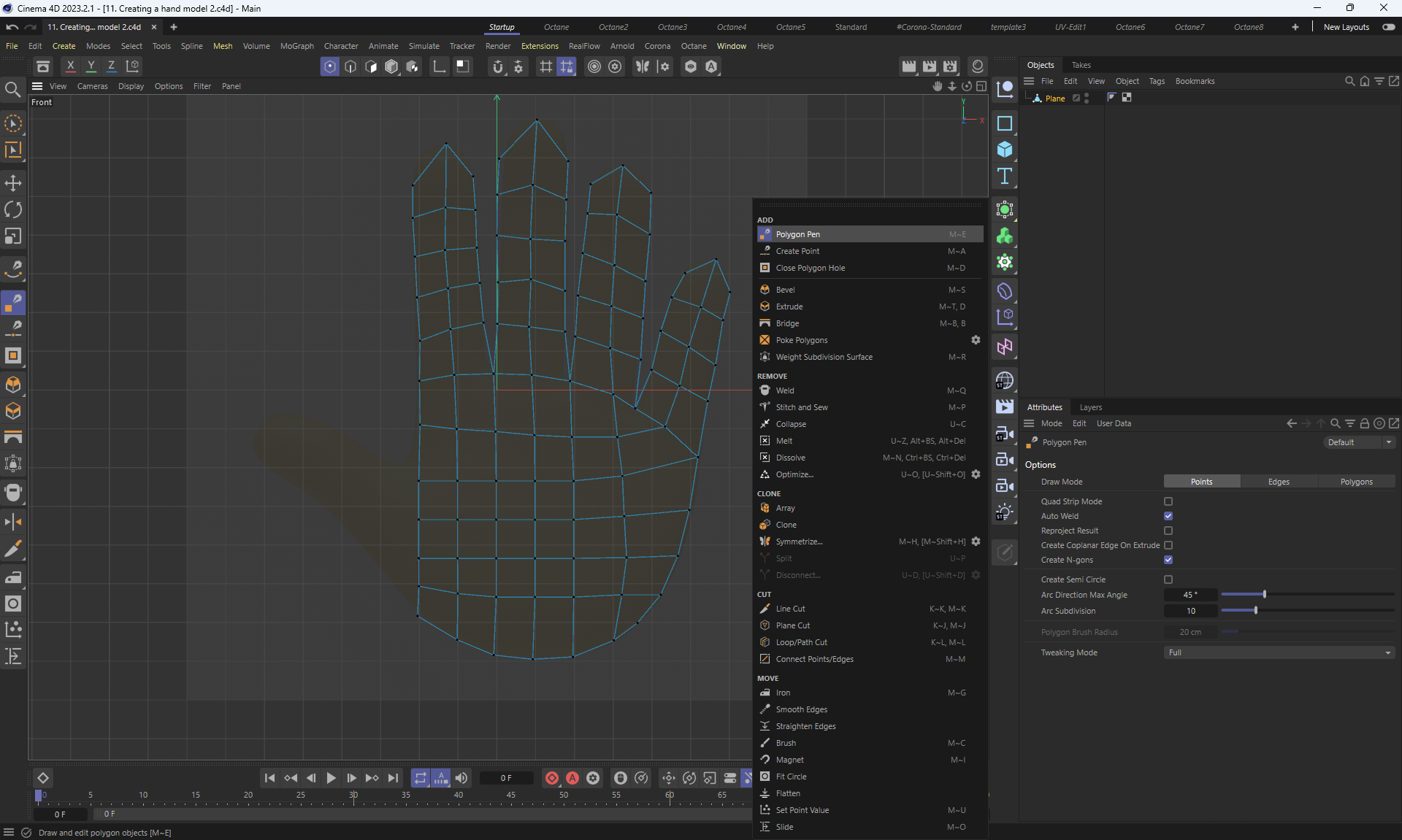This screenshot has width=1402, height=840.
Task: Click the Text spline icon
Action: 1005,176
